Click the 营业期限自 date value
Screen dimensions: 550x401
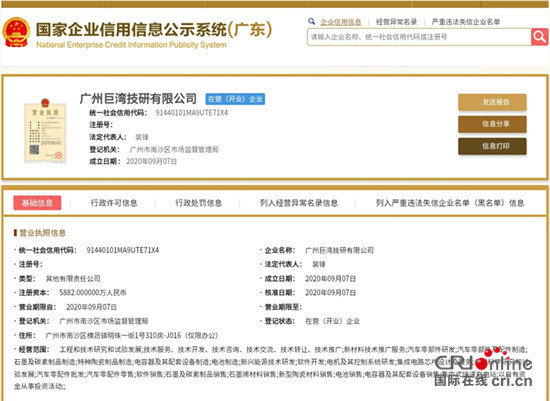[x=91, y=307]
